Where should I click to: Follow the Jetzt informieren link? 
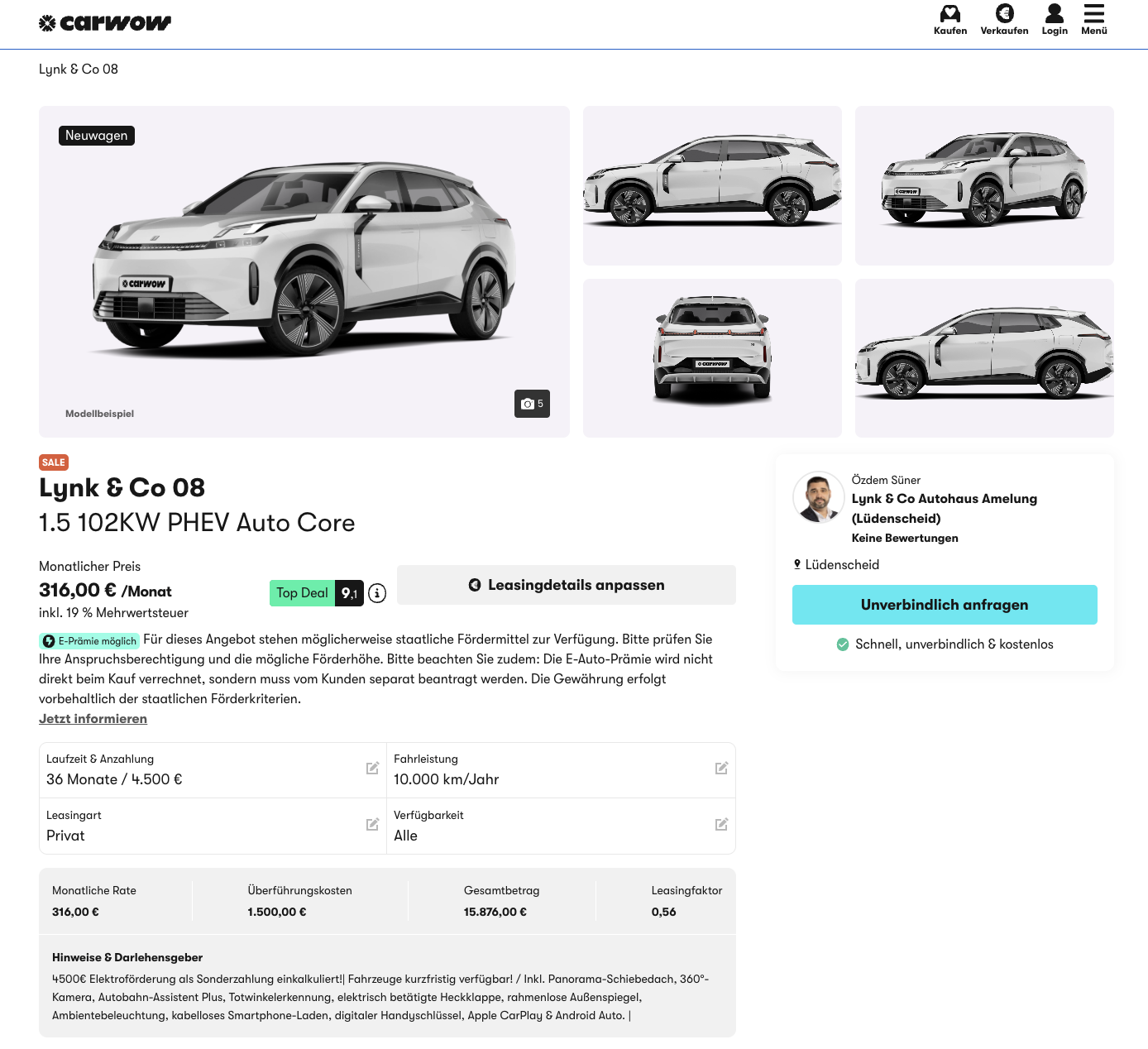point(93,719)
